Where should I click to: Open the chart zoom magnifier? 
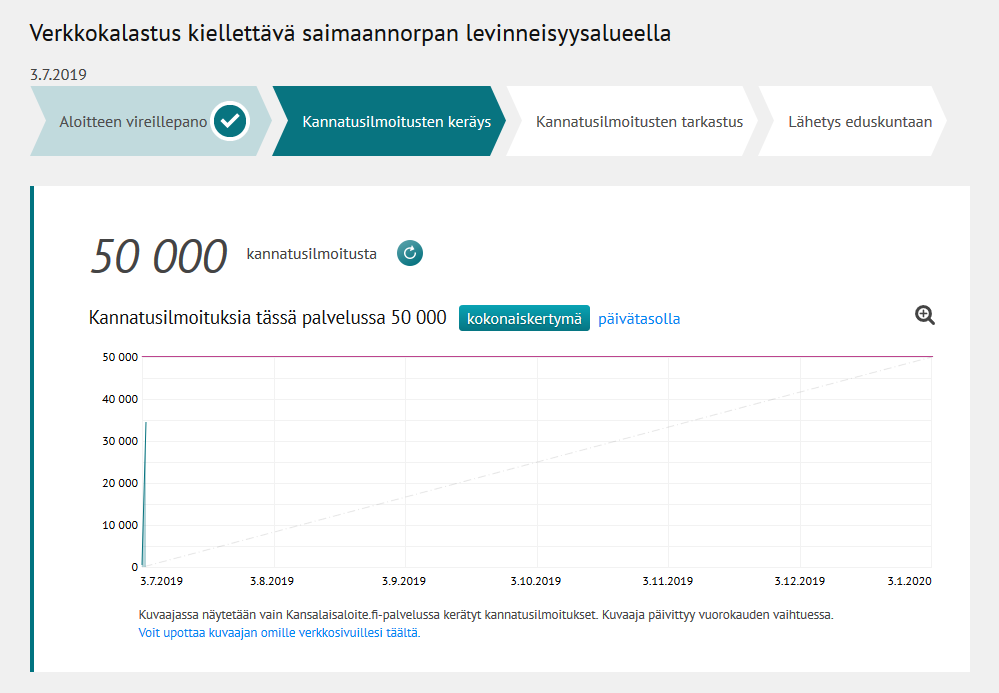924,314
